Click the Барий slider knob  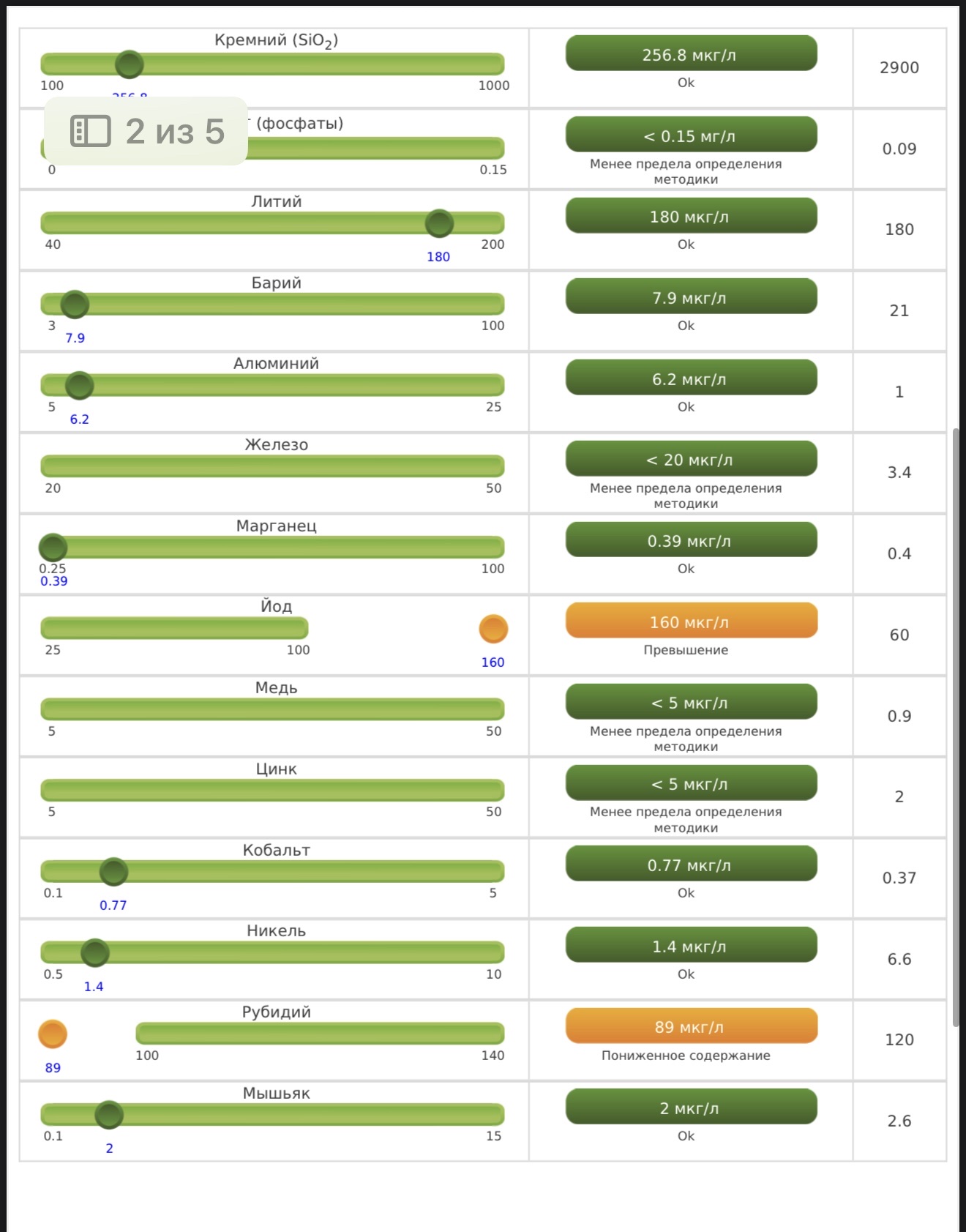click(75, 305)
